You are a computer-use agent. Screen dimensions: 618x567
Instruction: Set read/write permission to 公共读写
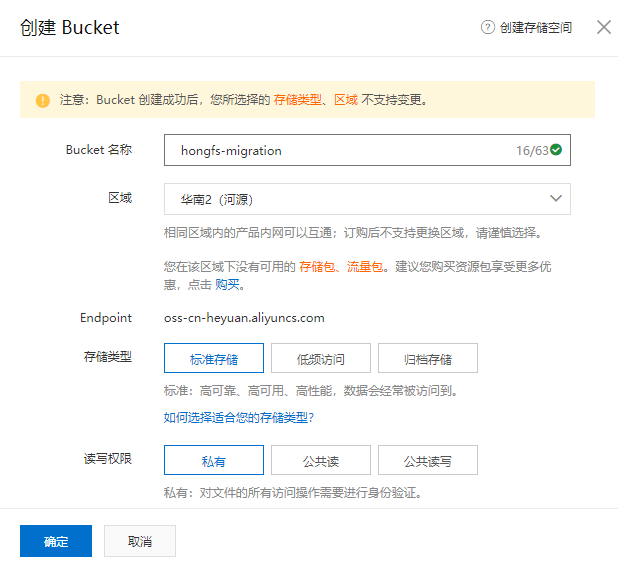click(x=427, y=460)
